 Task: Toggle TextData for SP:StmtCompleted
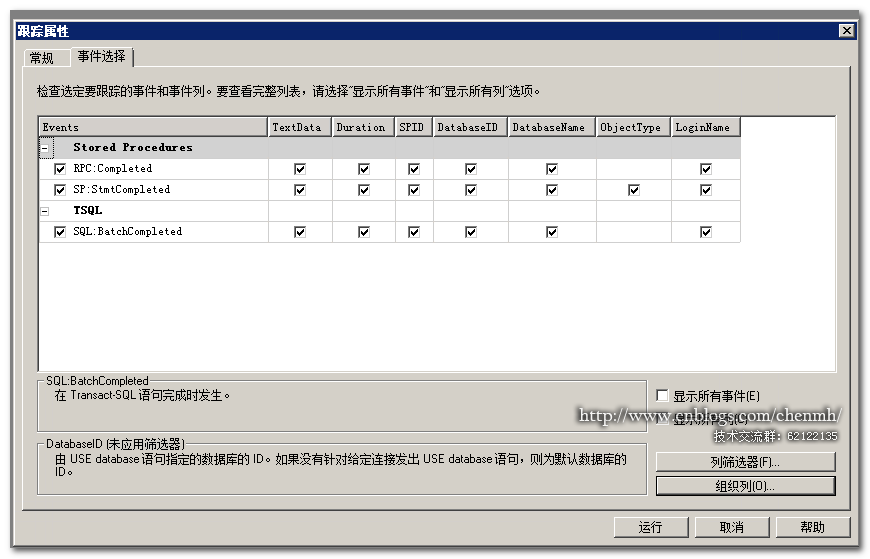tap(300, 190)
